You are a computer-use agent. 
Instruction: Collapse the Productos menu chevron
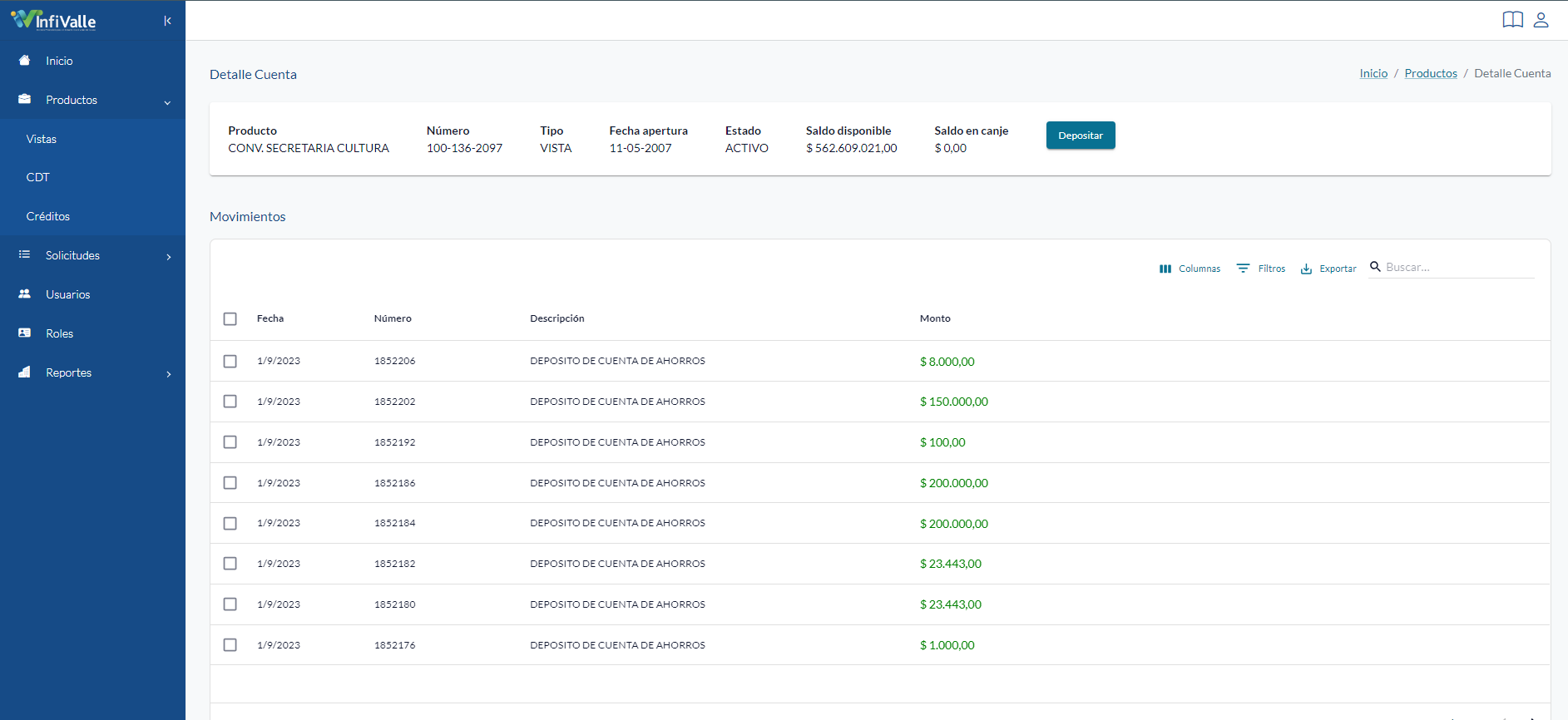click(x=167, y=102)
